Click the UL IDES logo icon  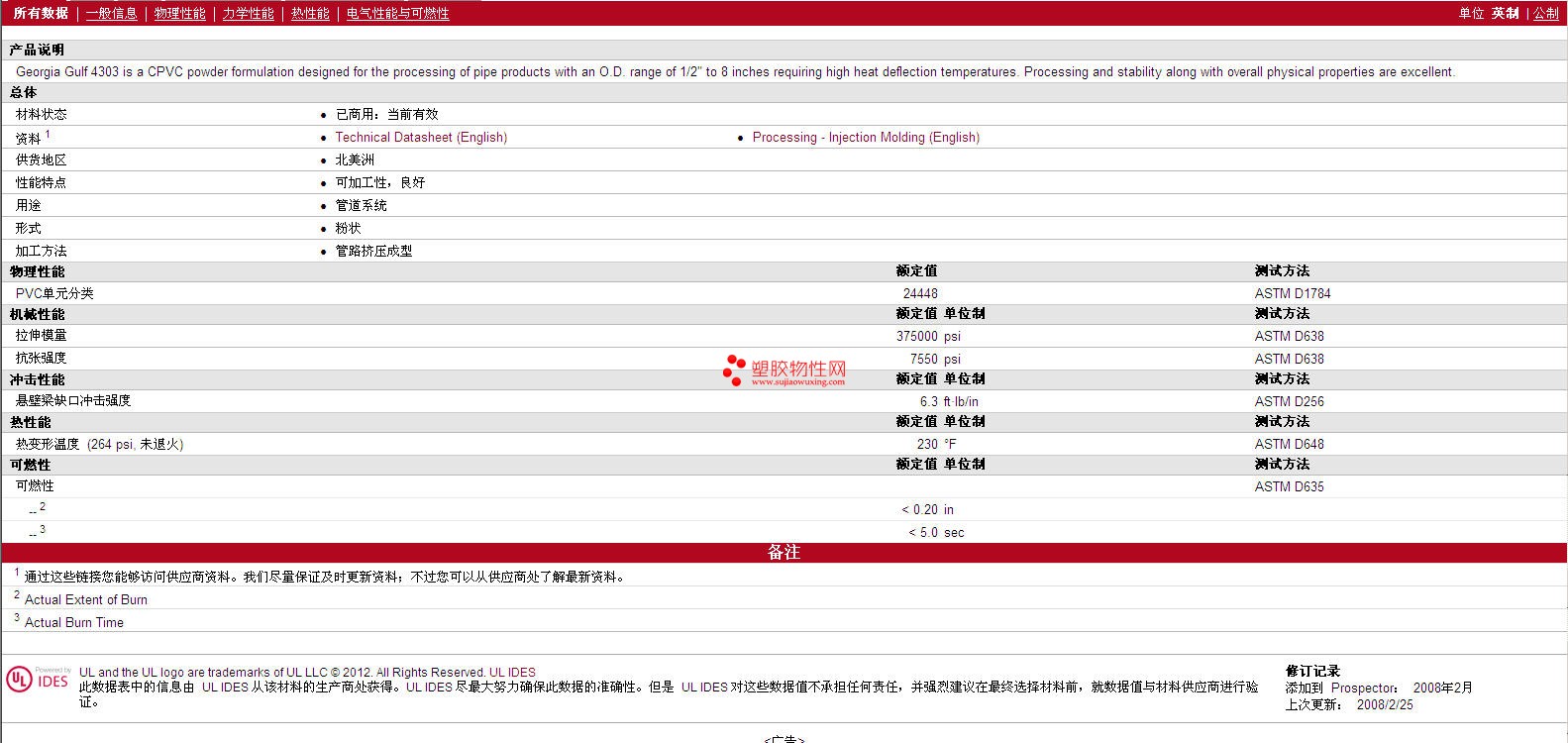click(x=38, y=679)
